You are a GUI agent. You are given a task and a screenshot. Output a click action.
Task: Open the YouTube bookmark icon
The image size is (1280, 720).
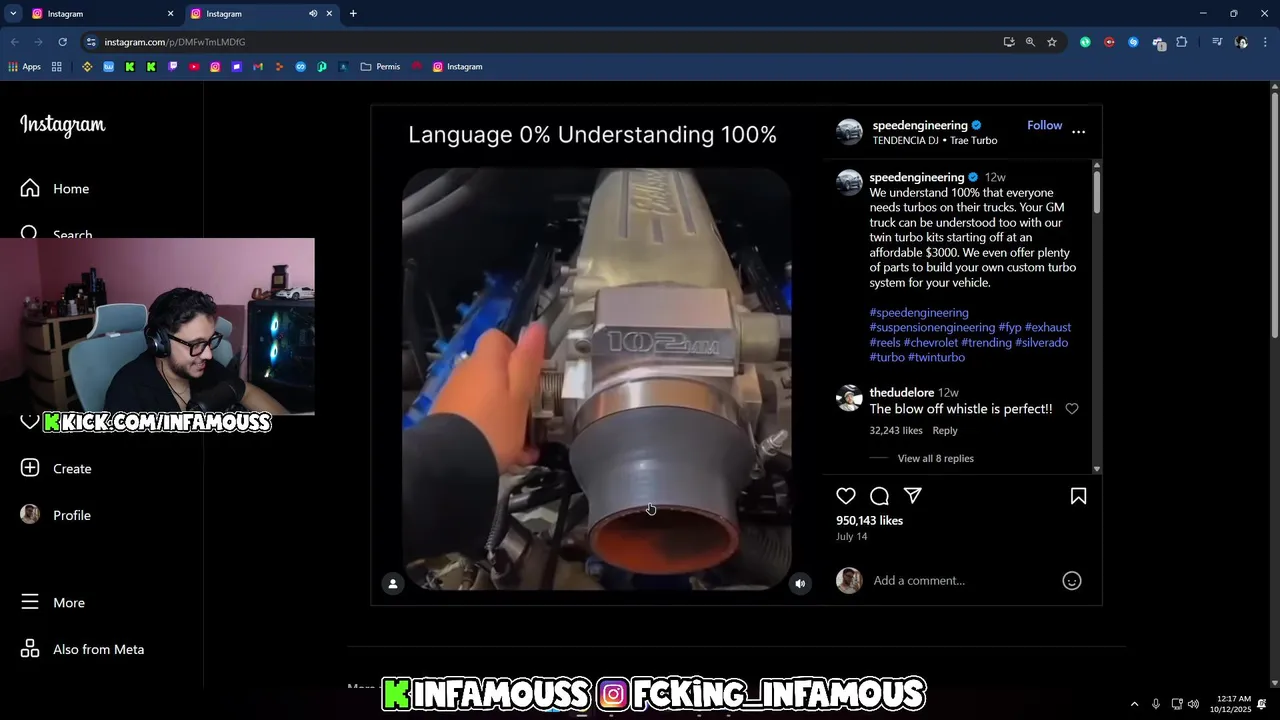click(194, 67)
